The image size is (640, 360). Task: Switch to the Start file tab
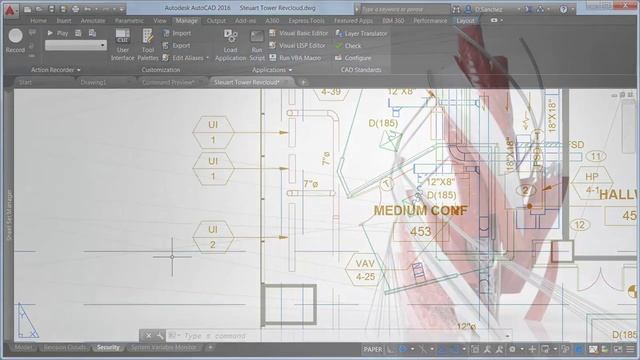(25, 82)
